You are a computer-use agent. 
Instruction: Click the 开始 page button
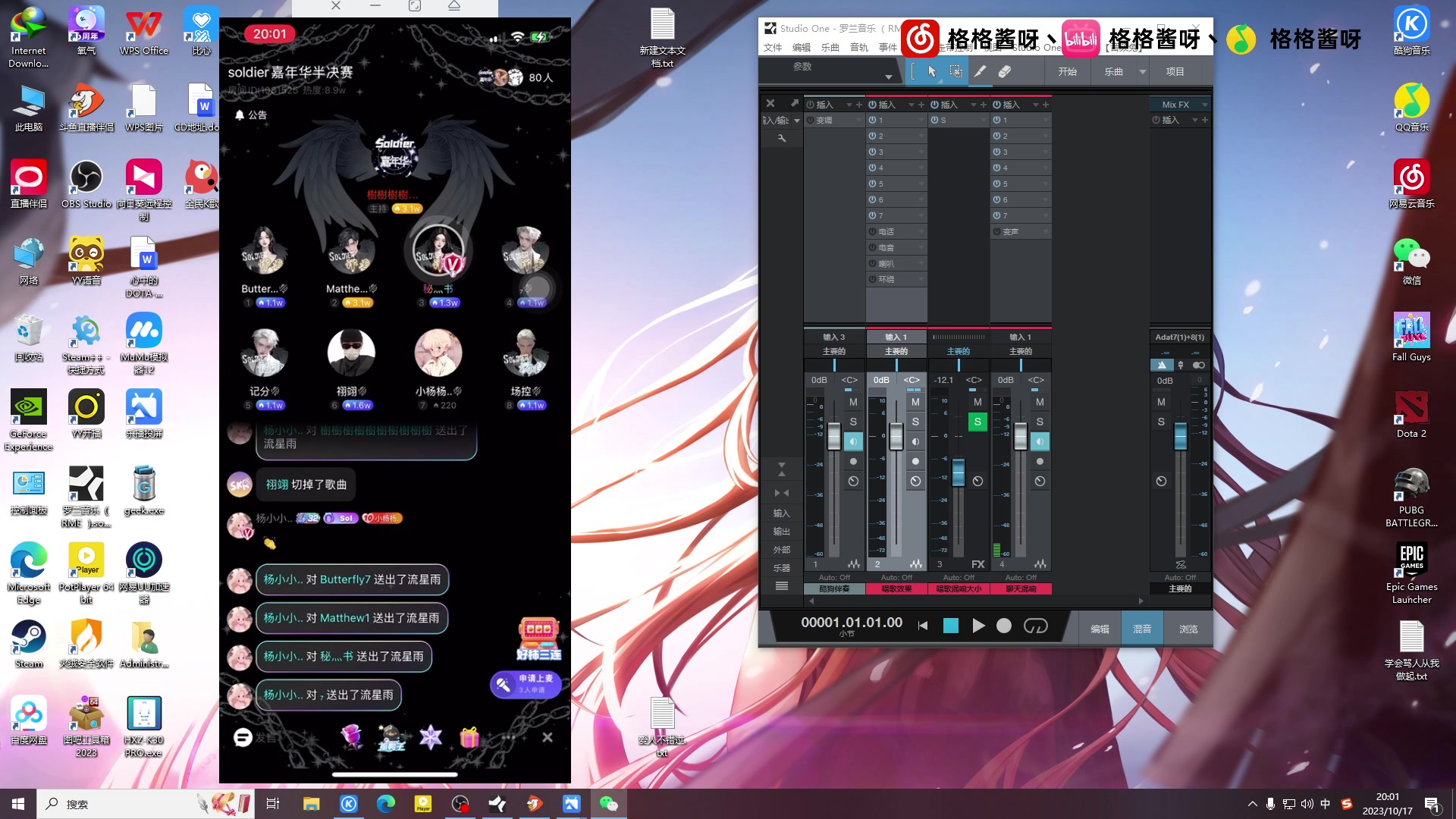(x=1068, y=71)
